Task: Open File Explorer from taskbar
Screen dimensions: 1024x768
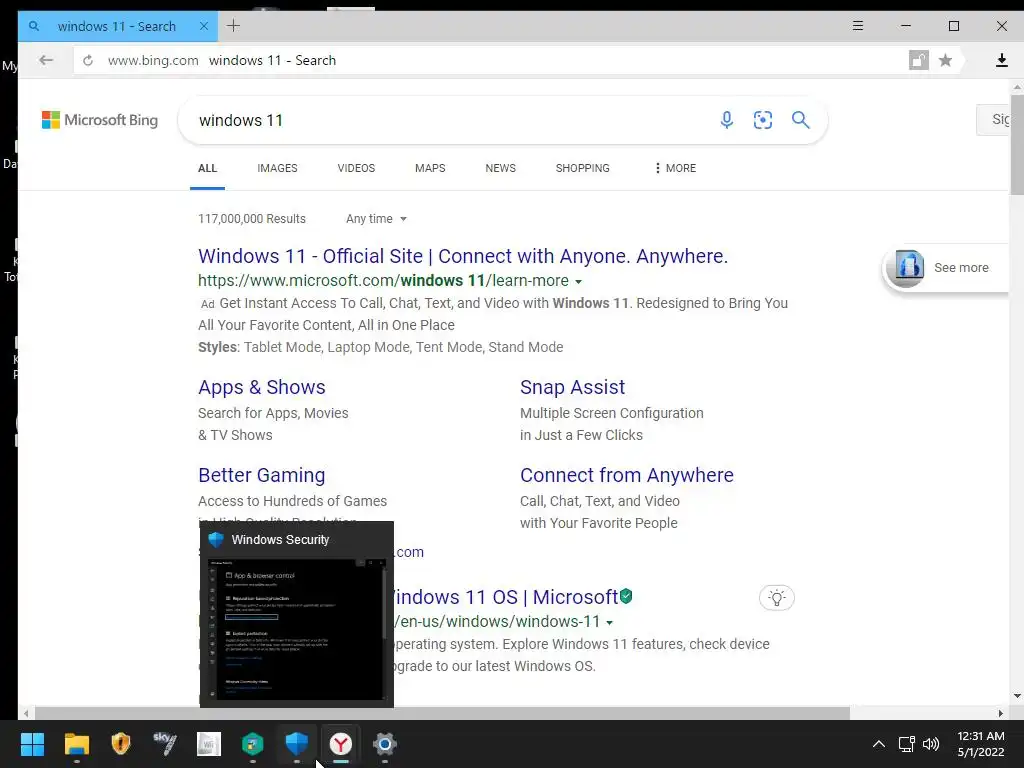Action: point(76,744)
